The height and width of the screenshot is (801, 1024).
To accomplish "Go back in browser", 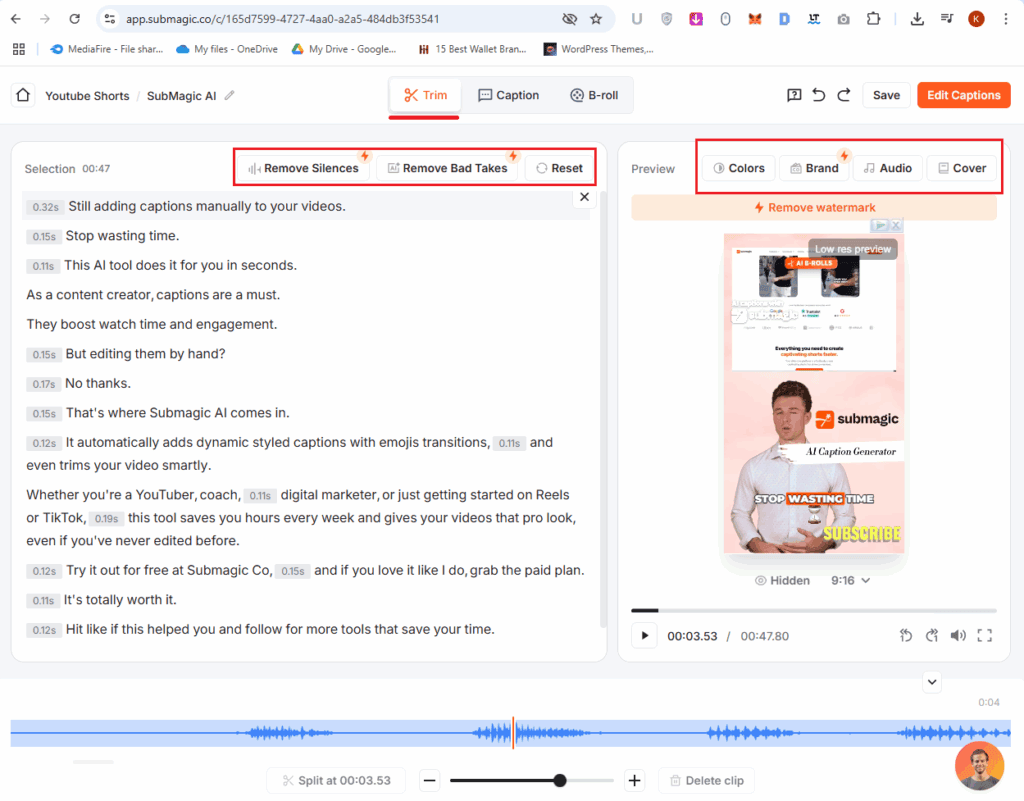I will pos(16,19).
